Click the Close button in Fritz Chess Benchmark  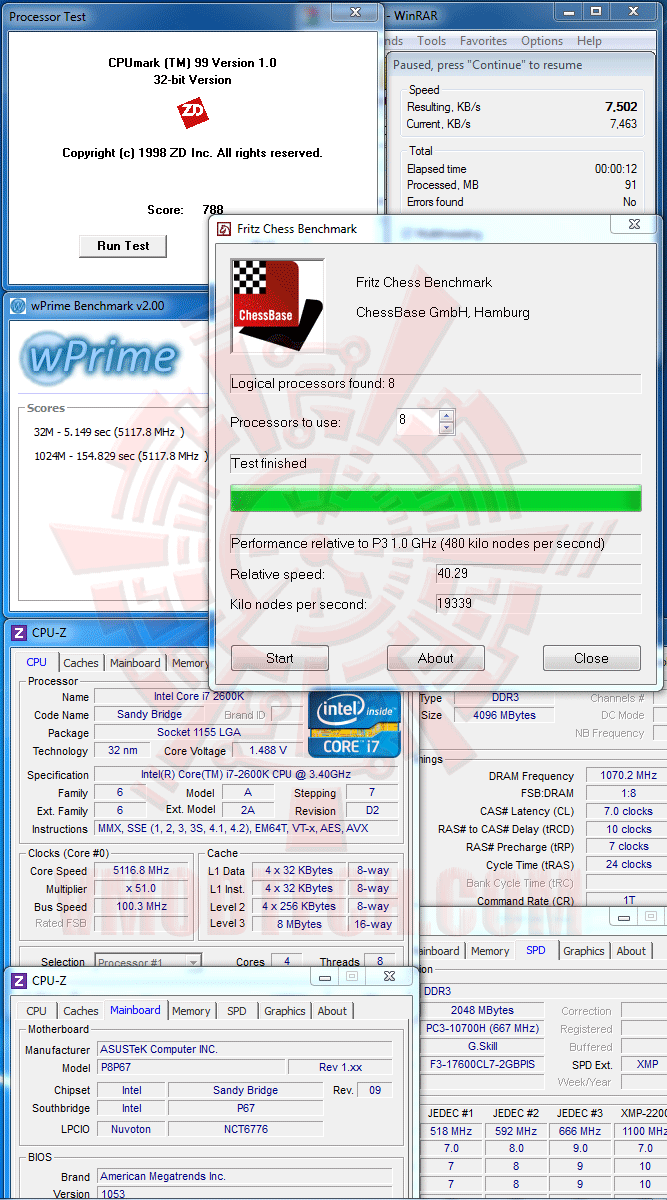click(591, 658)
